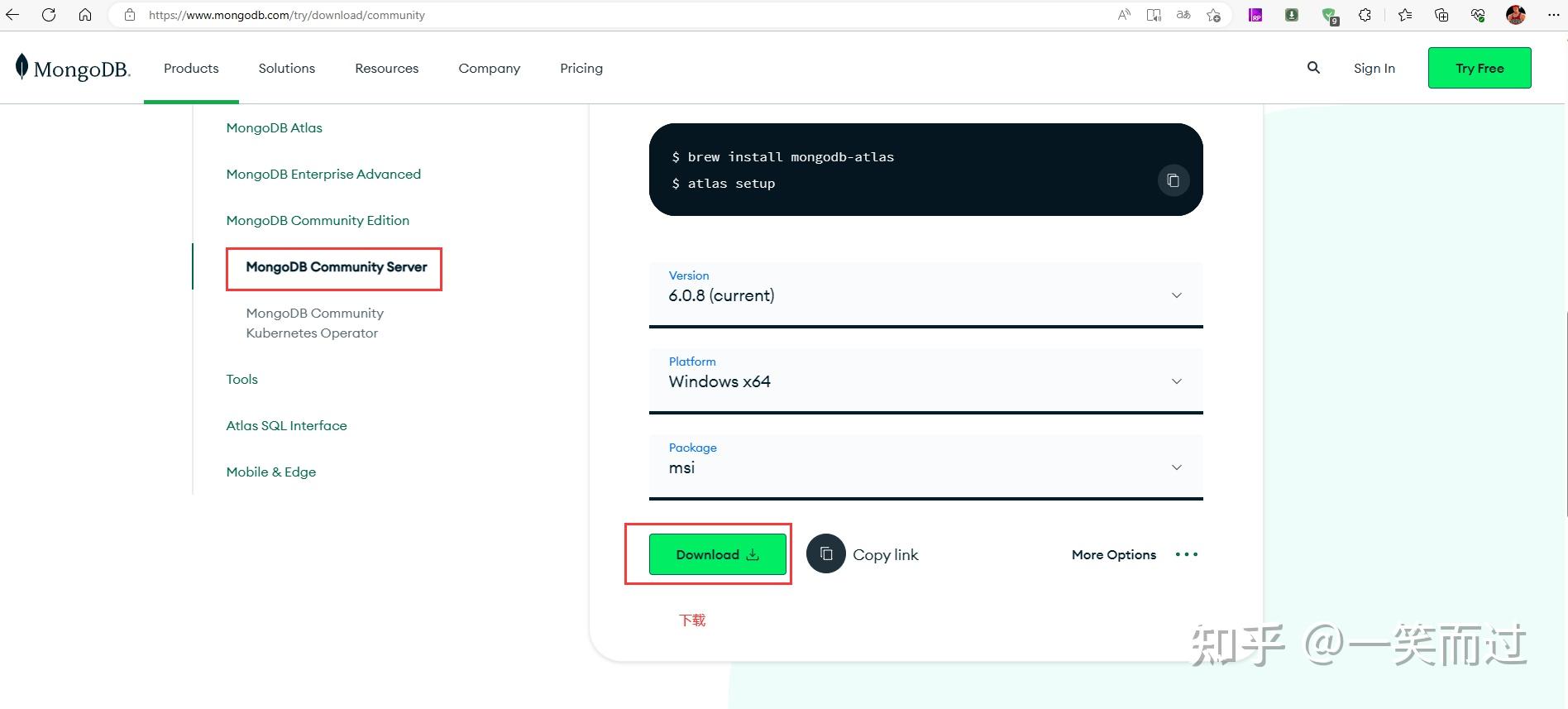Open the Company menu
Viewport: 1568px width, 709px height.
click(x=490, y=68)
